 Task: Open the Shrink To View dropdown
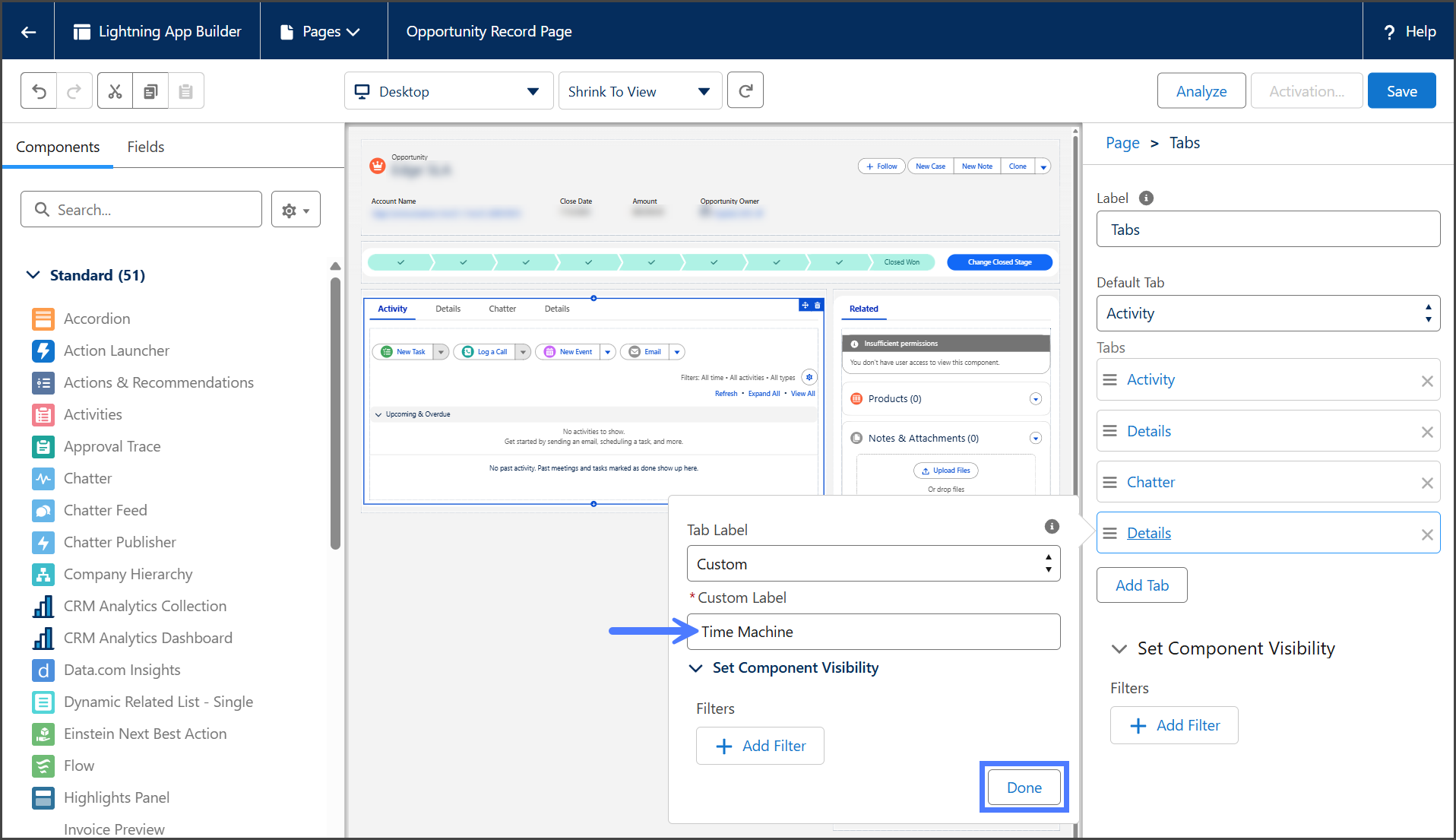point(639,91)
